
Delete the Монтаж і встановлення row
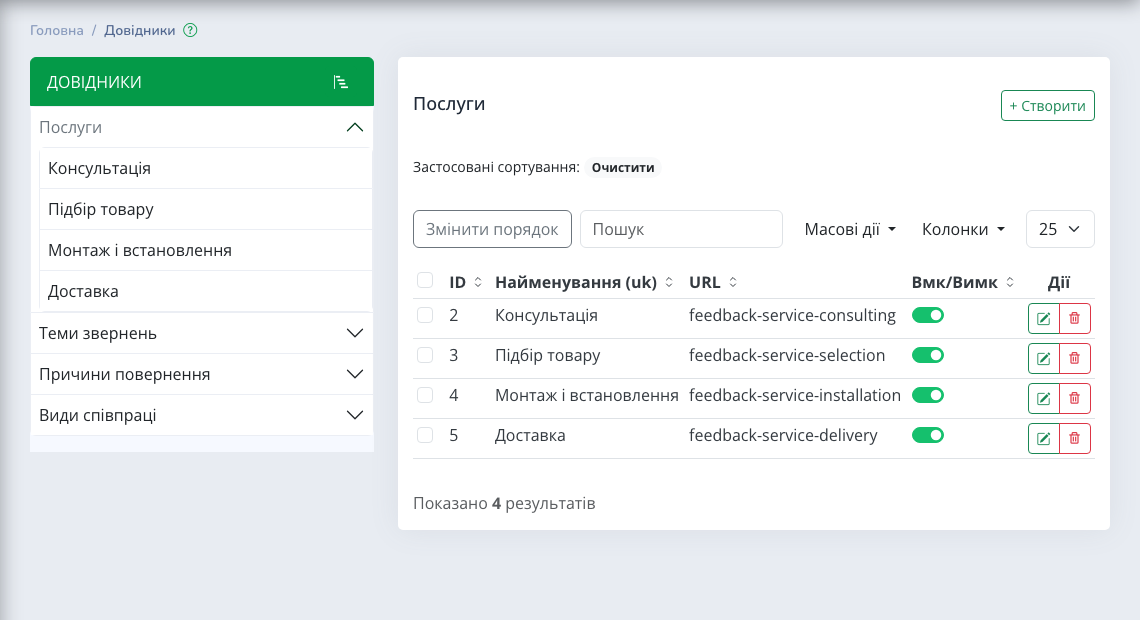click(x=1075, y=398)
